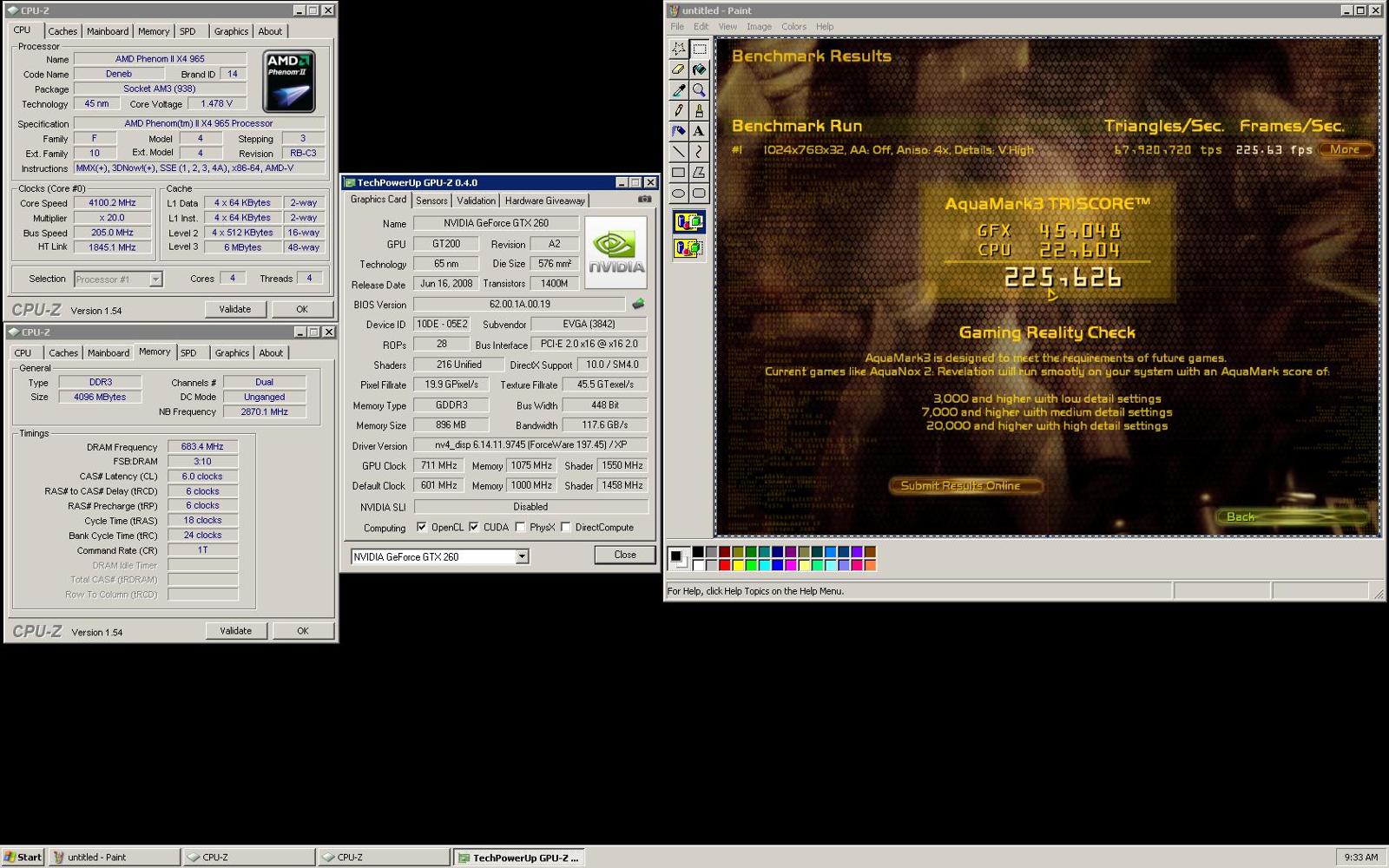
Task: Click OK in the bottom CPU-Z window
Action: pyautogui.click(x=302, y=631)
